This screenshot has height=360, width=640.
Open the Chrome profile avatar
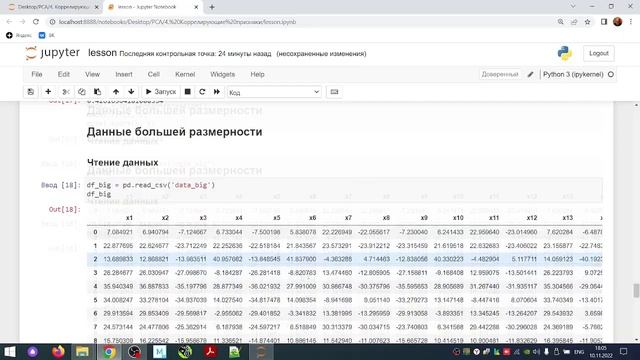tap(618, 22)
